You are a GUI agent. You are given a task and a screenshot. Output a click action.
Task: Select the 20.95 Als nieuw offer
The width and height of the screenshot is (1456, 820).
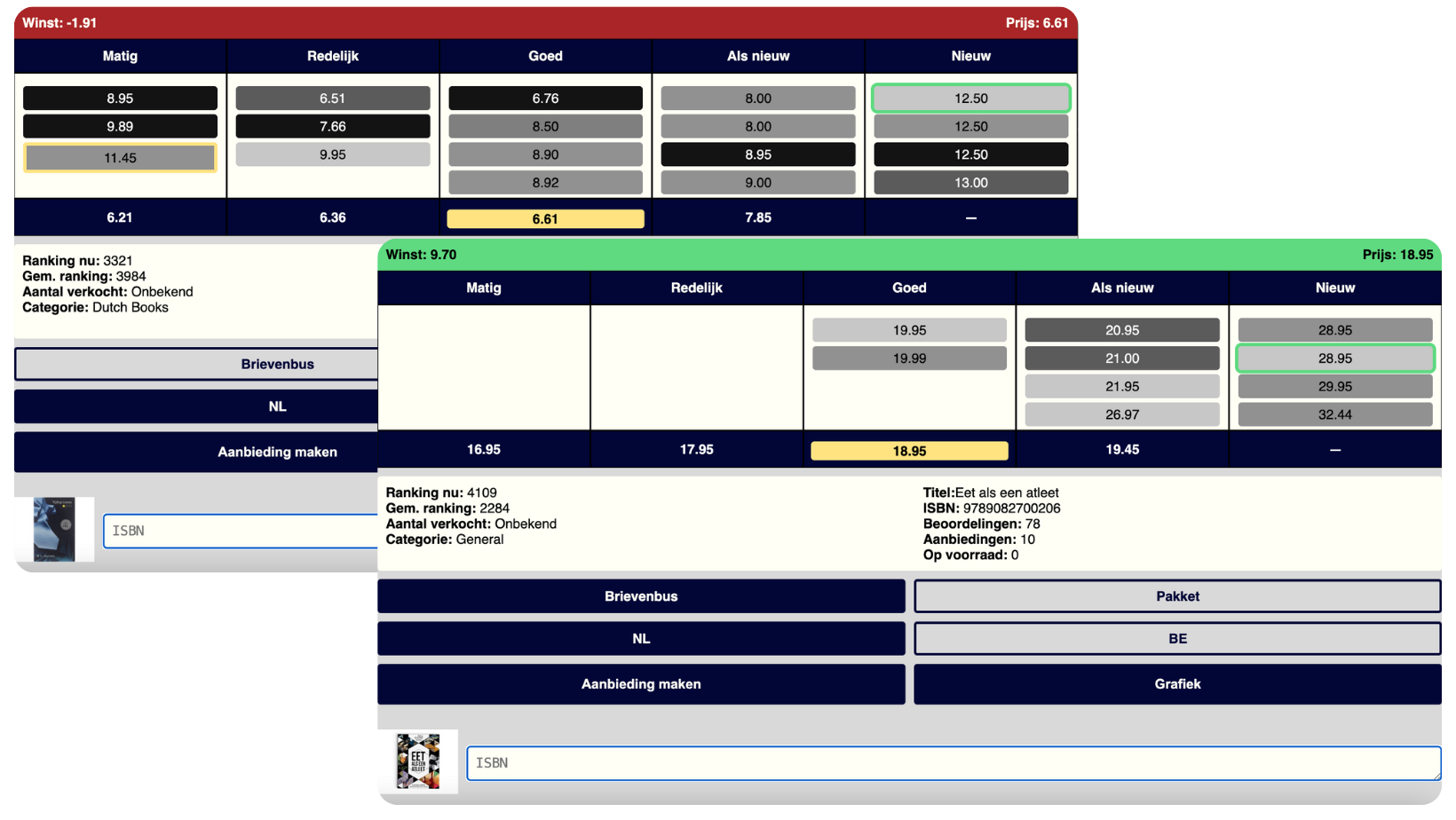[x=1121, y=329]
